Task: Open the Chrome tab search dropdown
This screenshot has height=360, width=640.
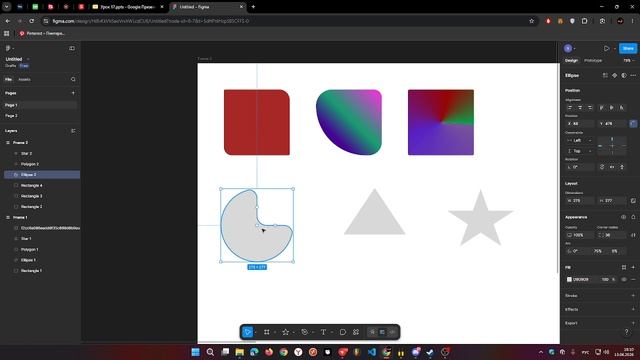Action: pyautogui.click(x=7, y=7)
